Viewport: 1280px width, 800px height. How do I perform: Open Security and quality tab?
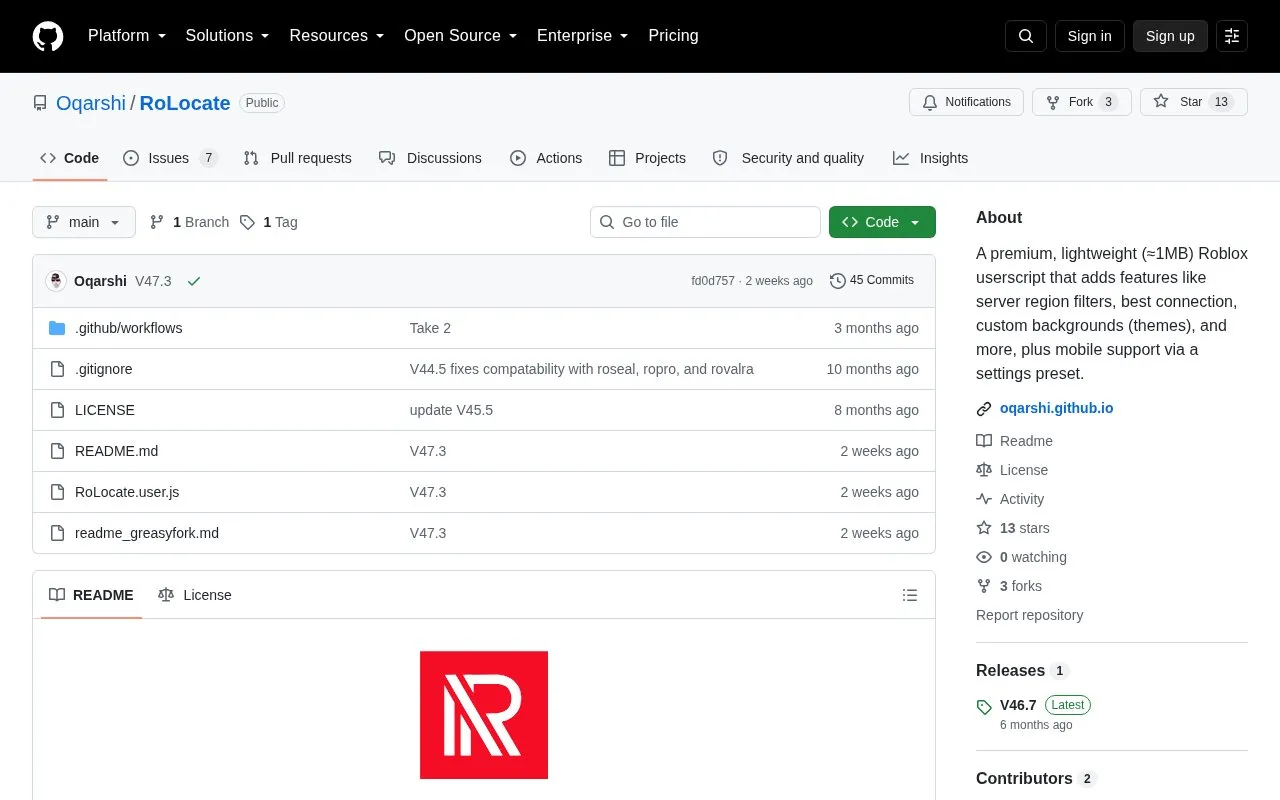788,158
